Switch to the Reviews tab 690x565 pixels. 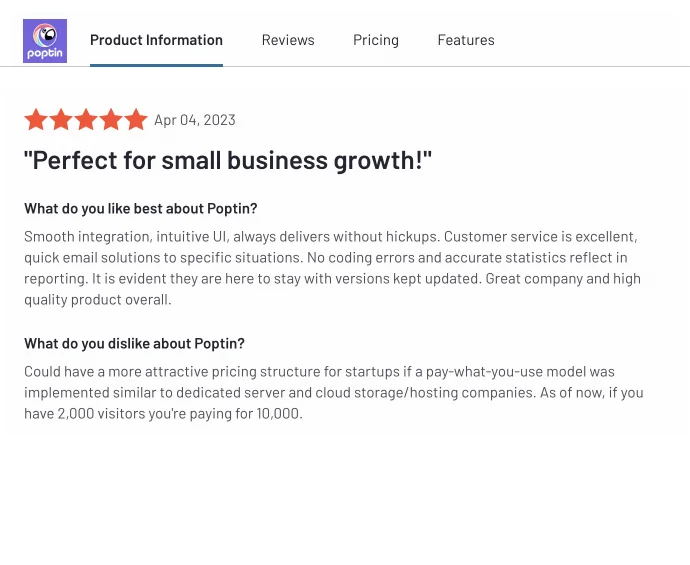(x=288, y=41)
